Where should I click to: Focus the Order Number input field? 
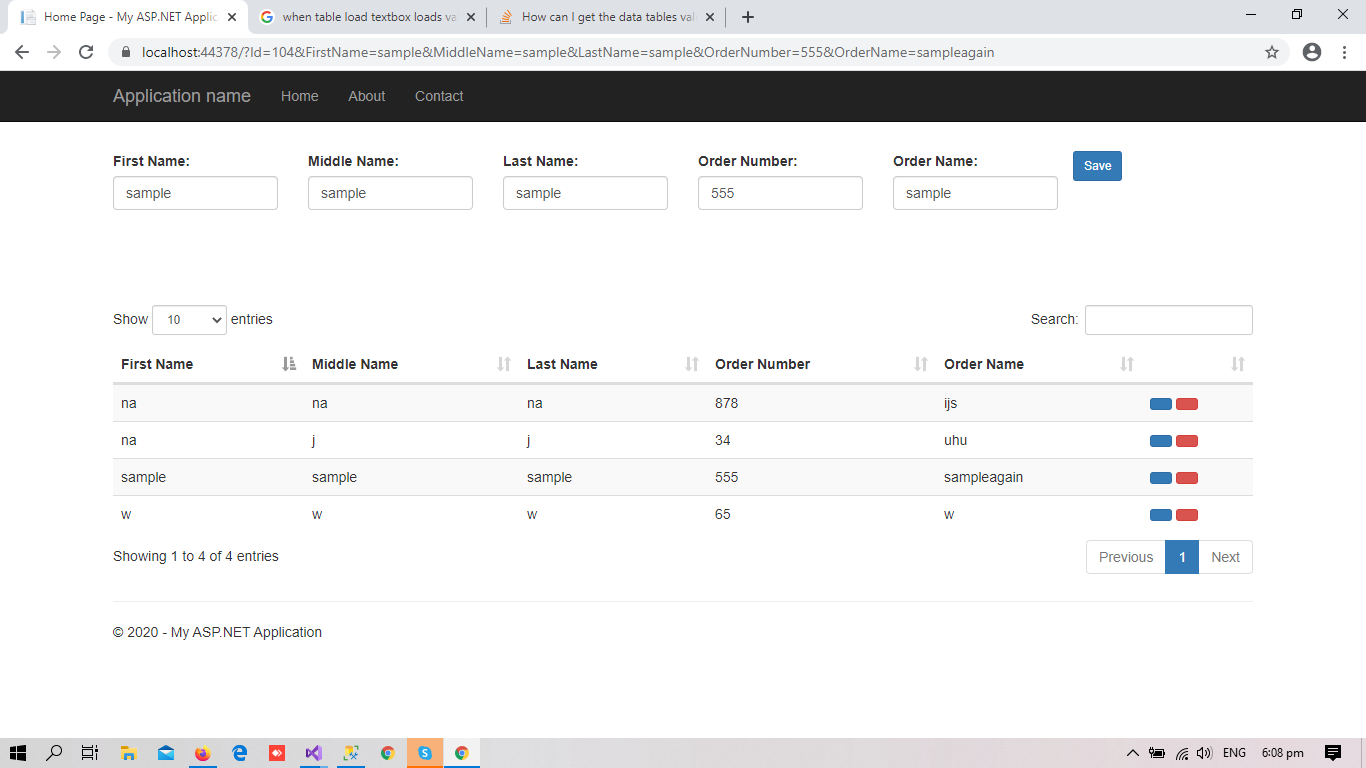pos(780,193)
